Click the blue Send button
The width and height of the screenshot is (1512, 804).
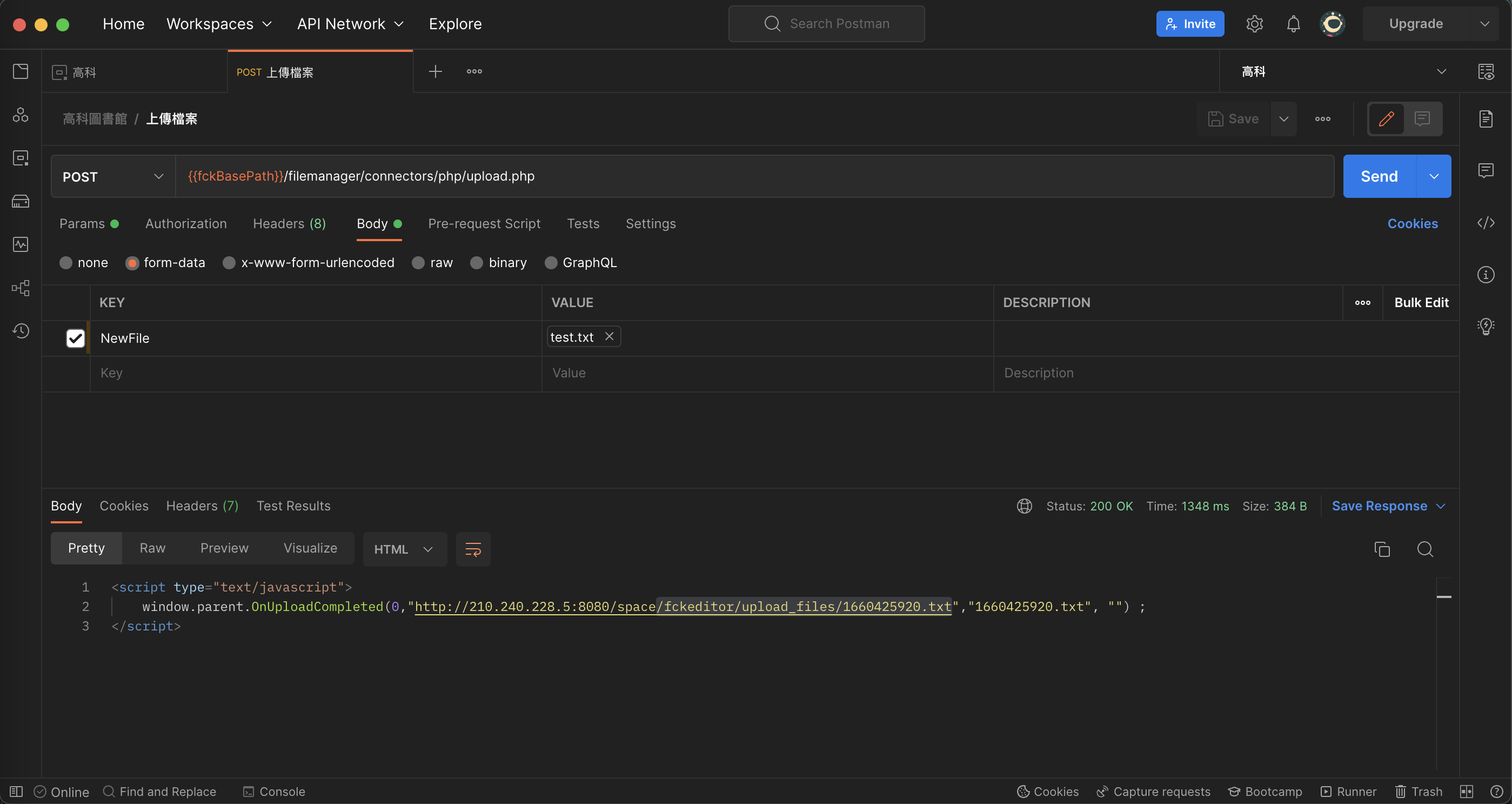[1380, 176]
